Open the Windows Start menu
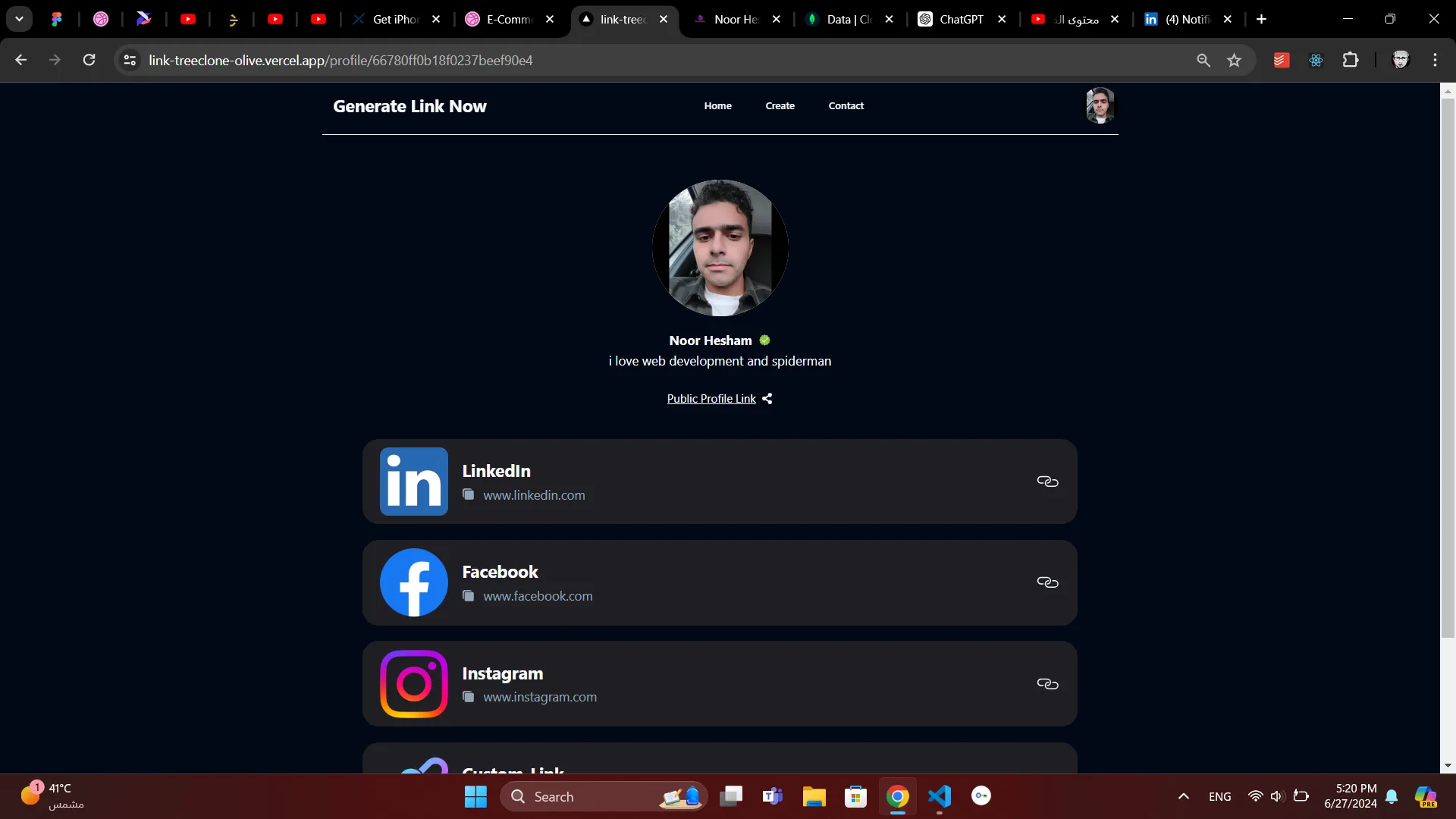The width and height of the screenshot is (1456, 819). 475,796
